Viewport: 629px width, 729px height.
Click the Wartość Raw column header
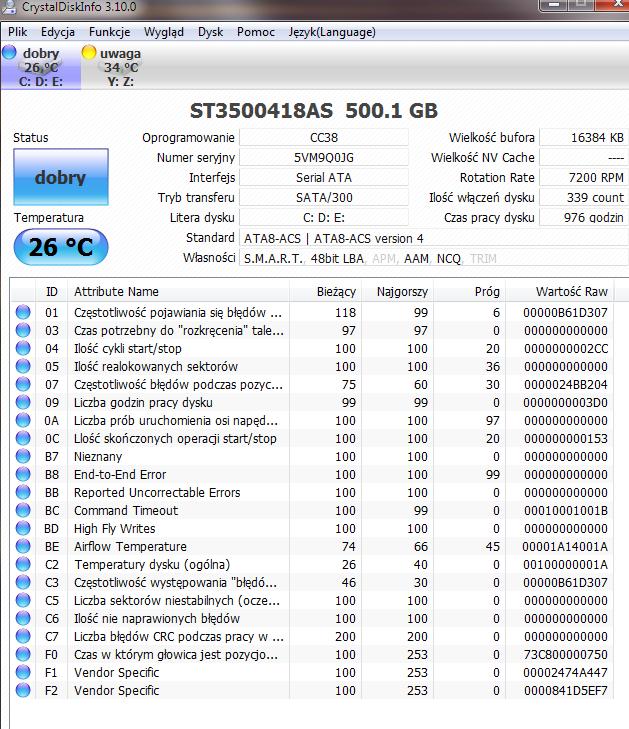coord(560,292)
